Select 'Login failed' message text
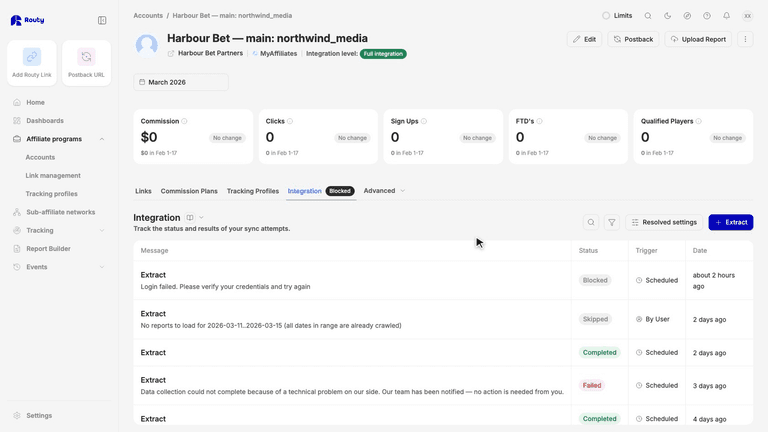 [225, 287]
